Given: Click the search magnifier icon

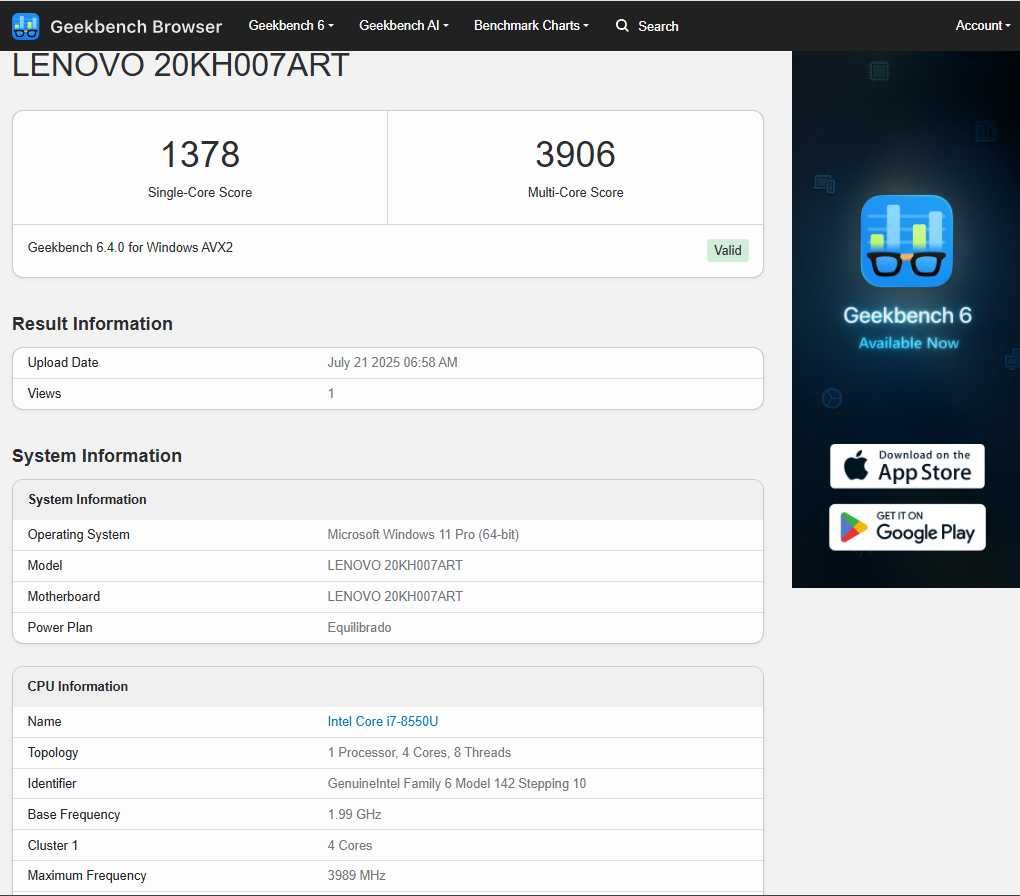Looking at the screenshot, I should [x=622, y=25].
